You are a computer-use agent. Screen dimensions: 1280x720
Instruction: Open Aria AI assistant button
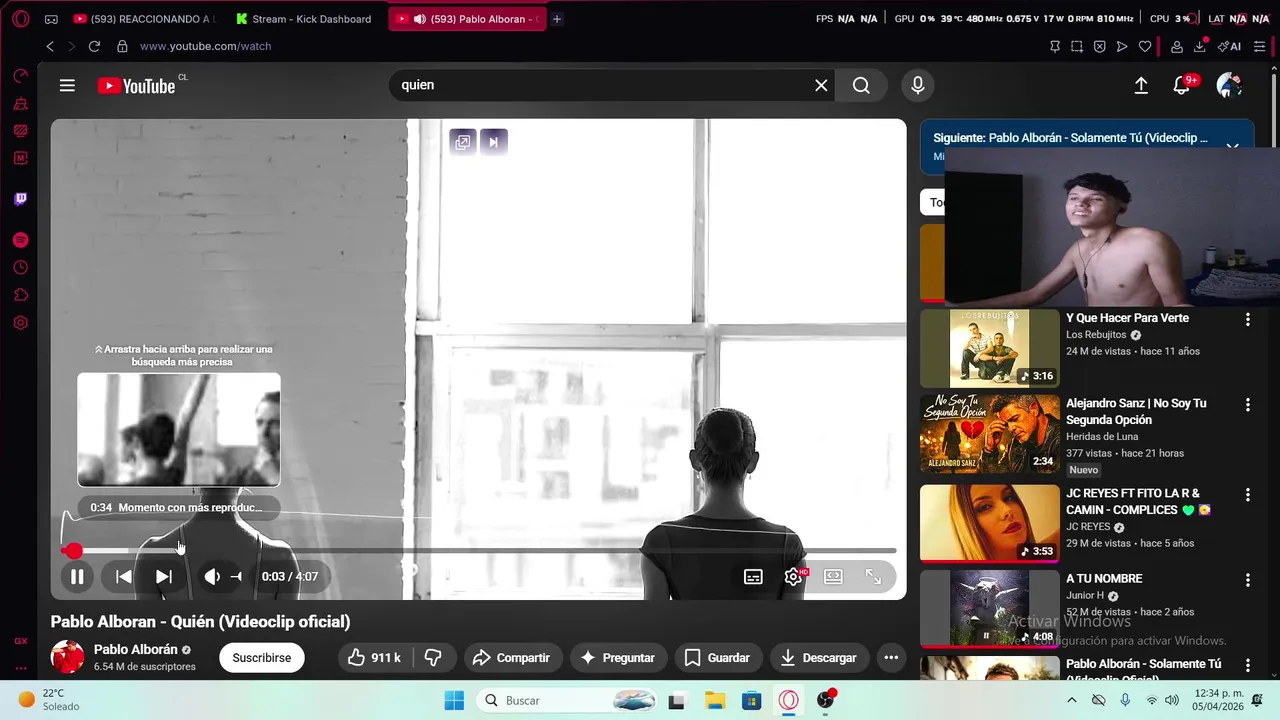tap(1230, 46)
